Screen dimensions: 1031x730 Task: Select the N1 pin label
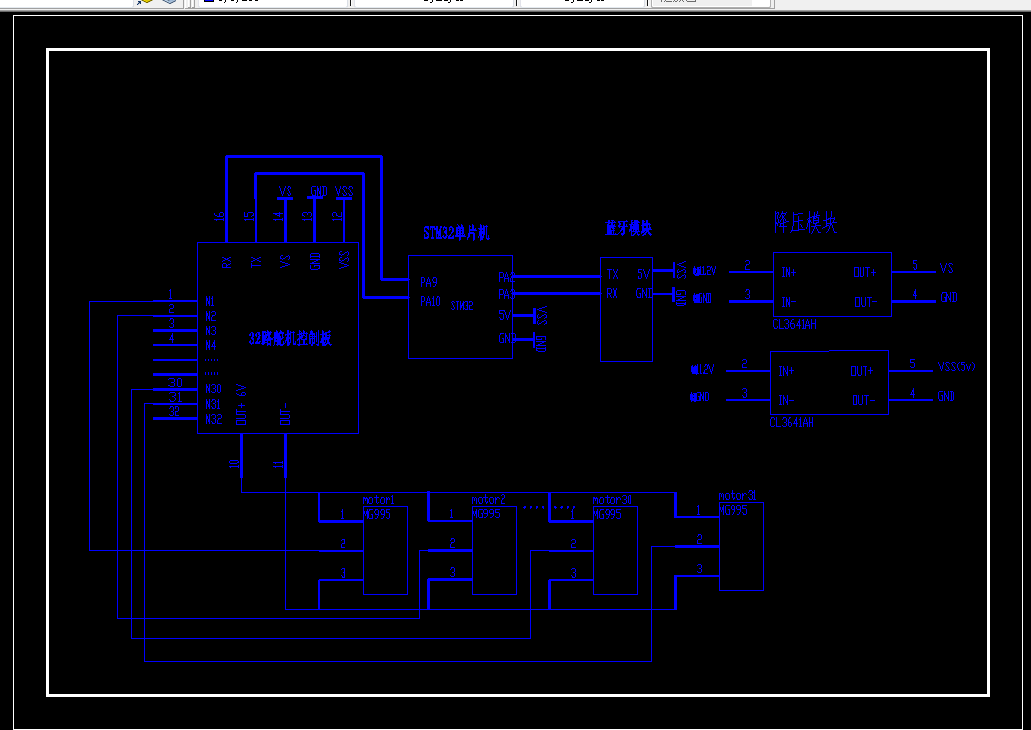click(210, 301)
